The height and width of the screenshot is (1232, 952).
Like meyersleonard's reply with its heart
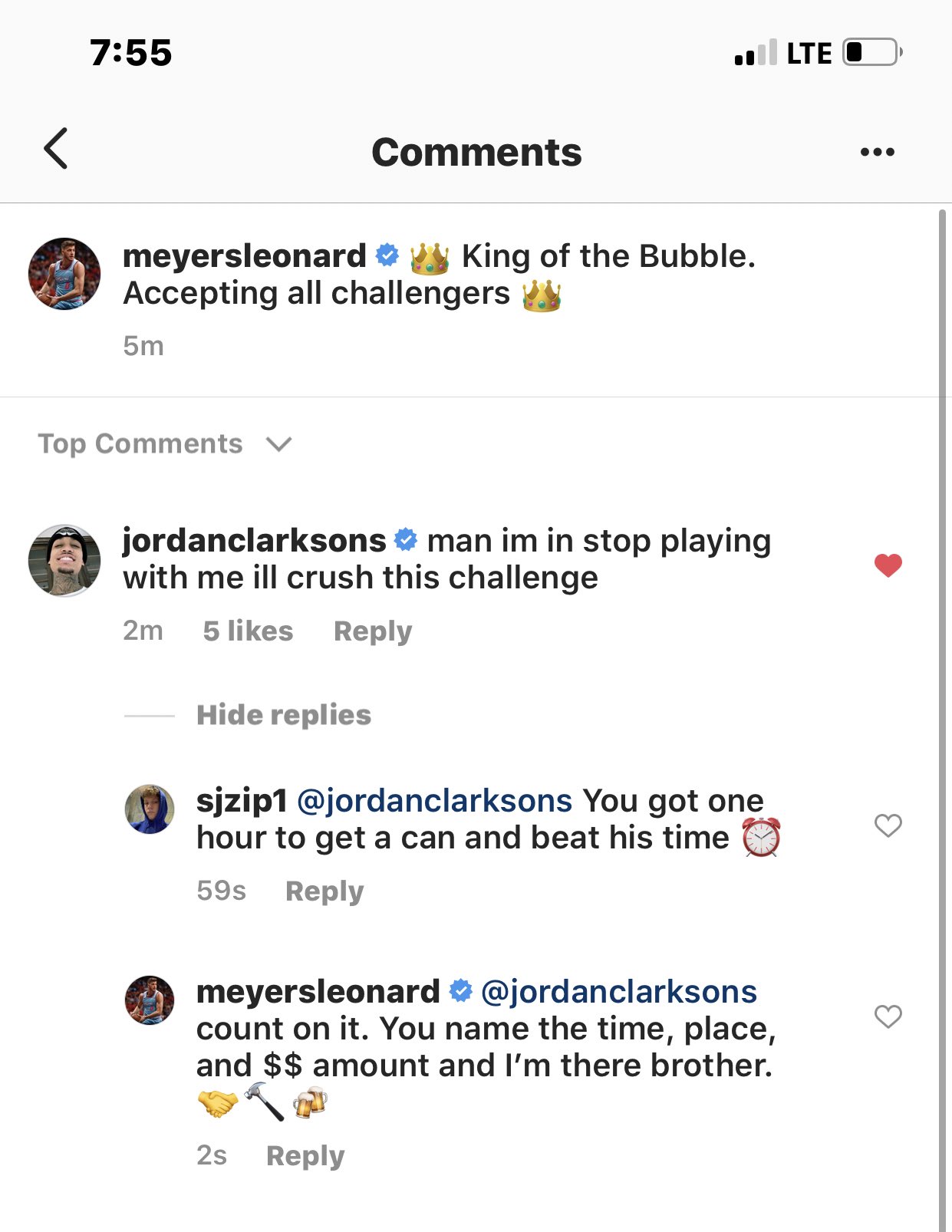click(888, 1016)
